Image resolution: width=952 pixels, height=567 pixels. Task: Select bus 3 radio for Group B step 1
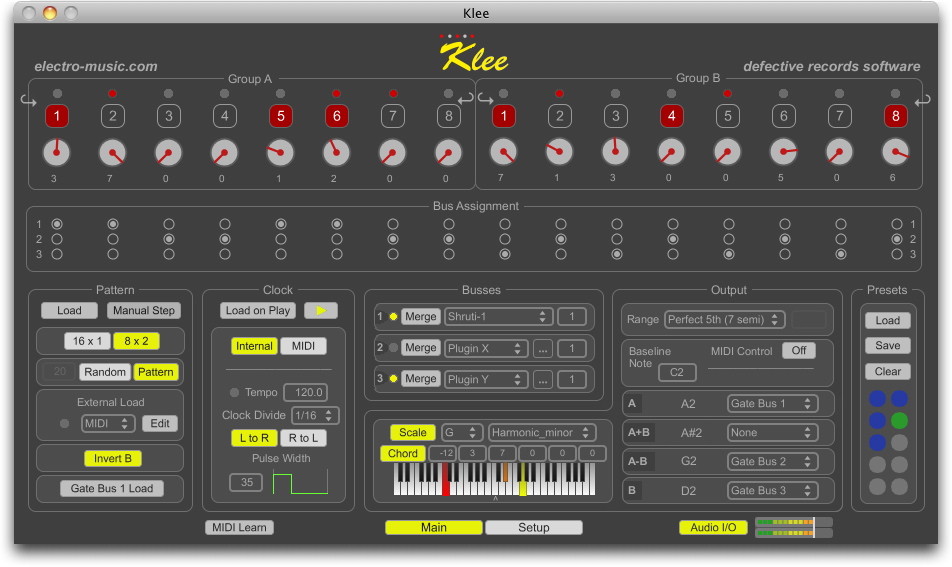[505, 254]
